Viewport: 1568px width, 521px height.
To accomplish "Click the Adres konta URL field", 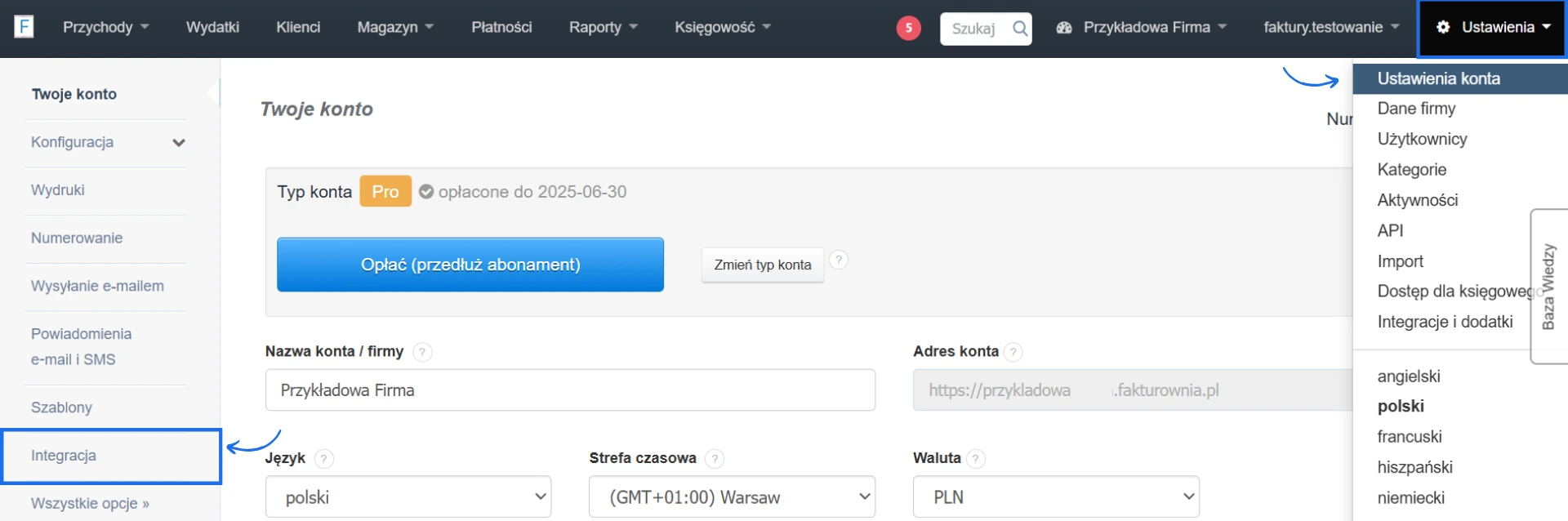I will (x=1134, y=390).
